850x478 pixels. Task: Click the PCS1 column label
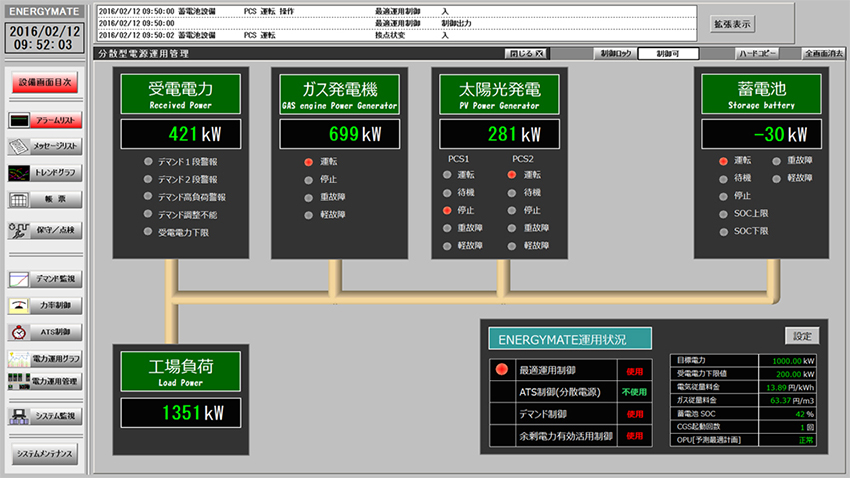coord(458,159)
